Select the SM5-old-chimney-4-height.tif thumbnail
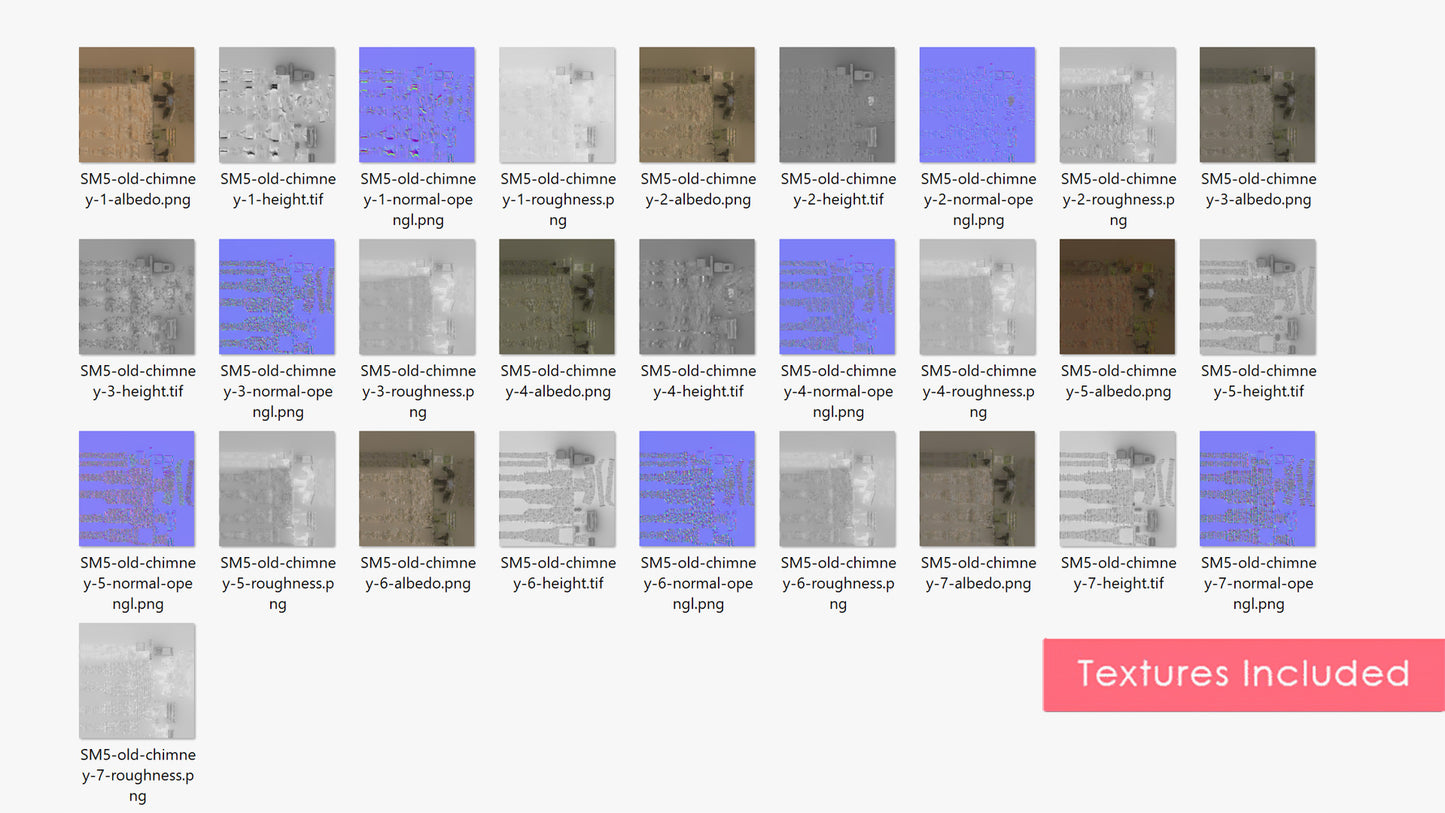Image resolution: width=1445 pixels, height=813 pixels. [x=697, y=297]
